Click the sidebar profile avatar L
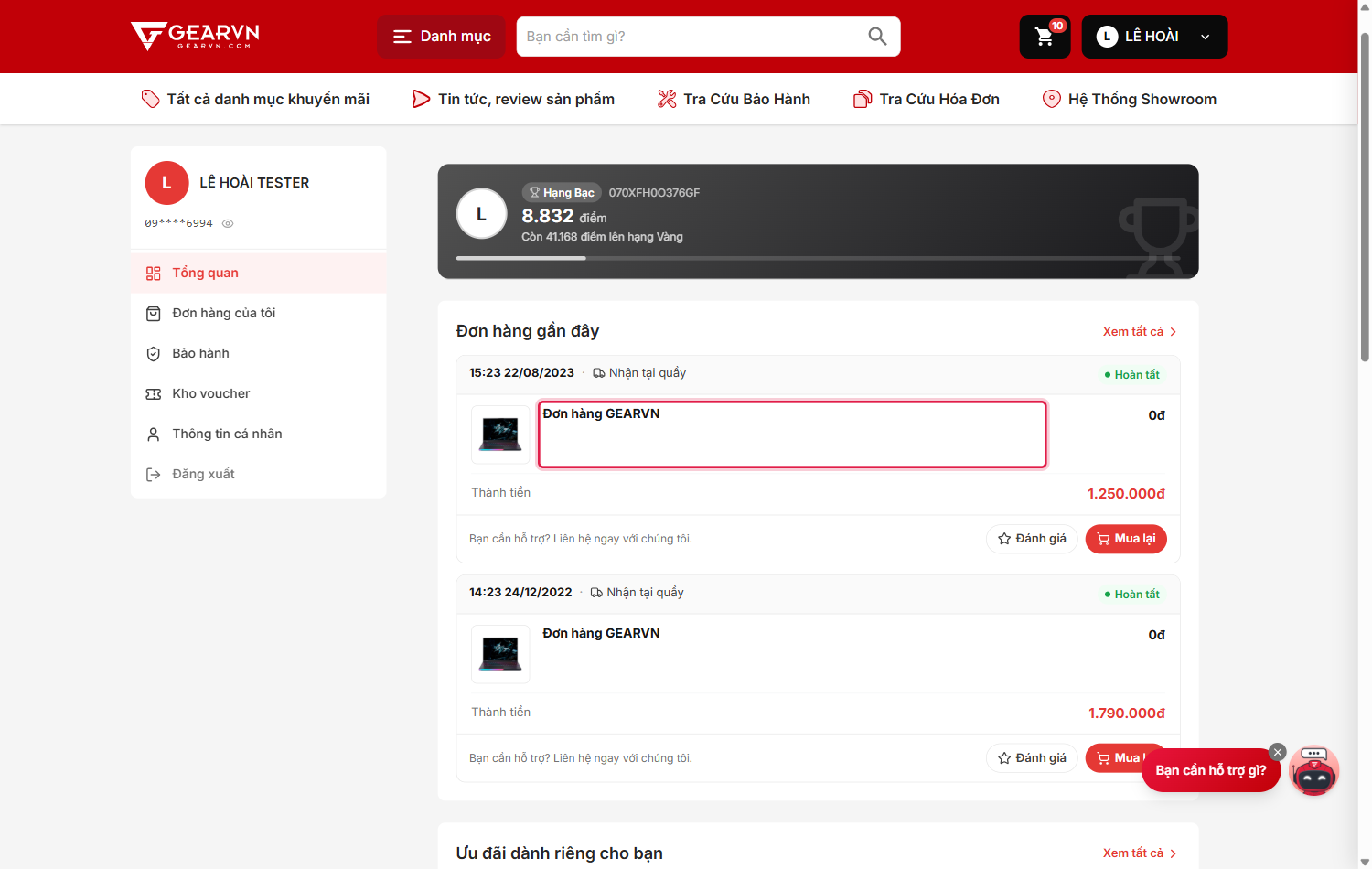Screen dimensions: 1372x869 pos(166,183)
